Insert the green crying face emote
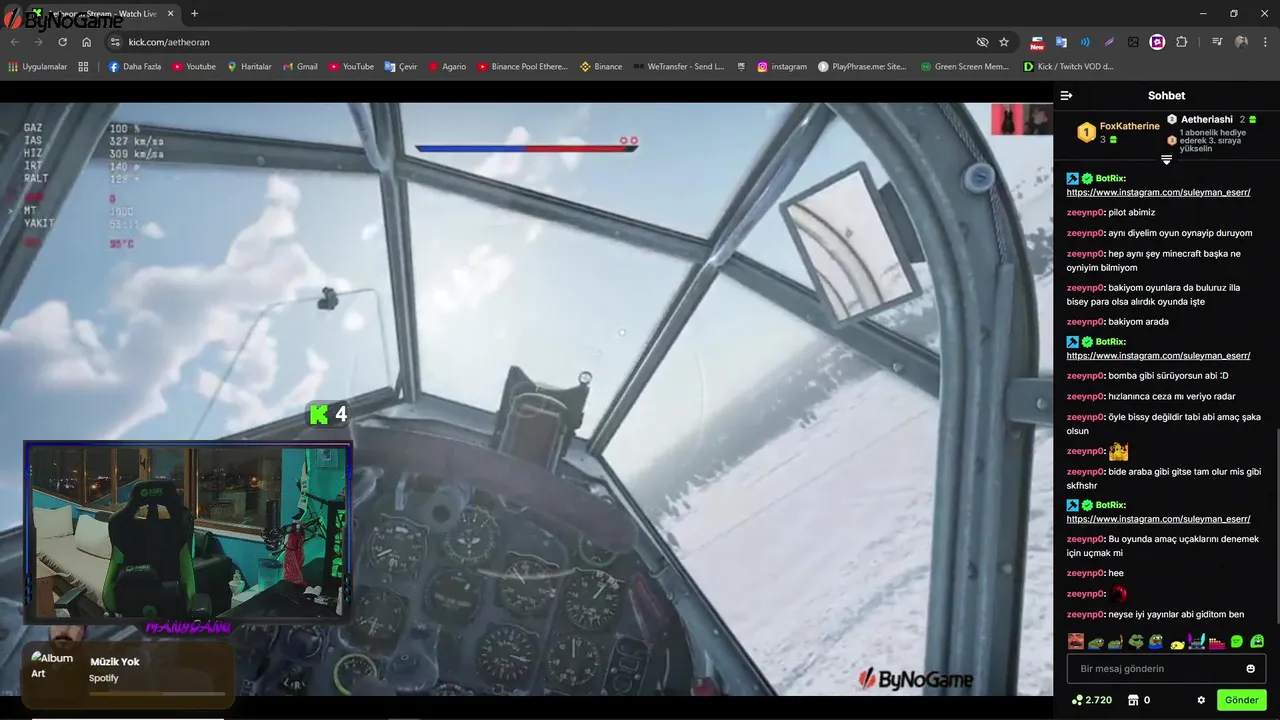The width and height of the screenshot is (1280, 720). click(1257, 641)
